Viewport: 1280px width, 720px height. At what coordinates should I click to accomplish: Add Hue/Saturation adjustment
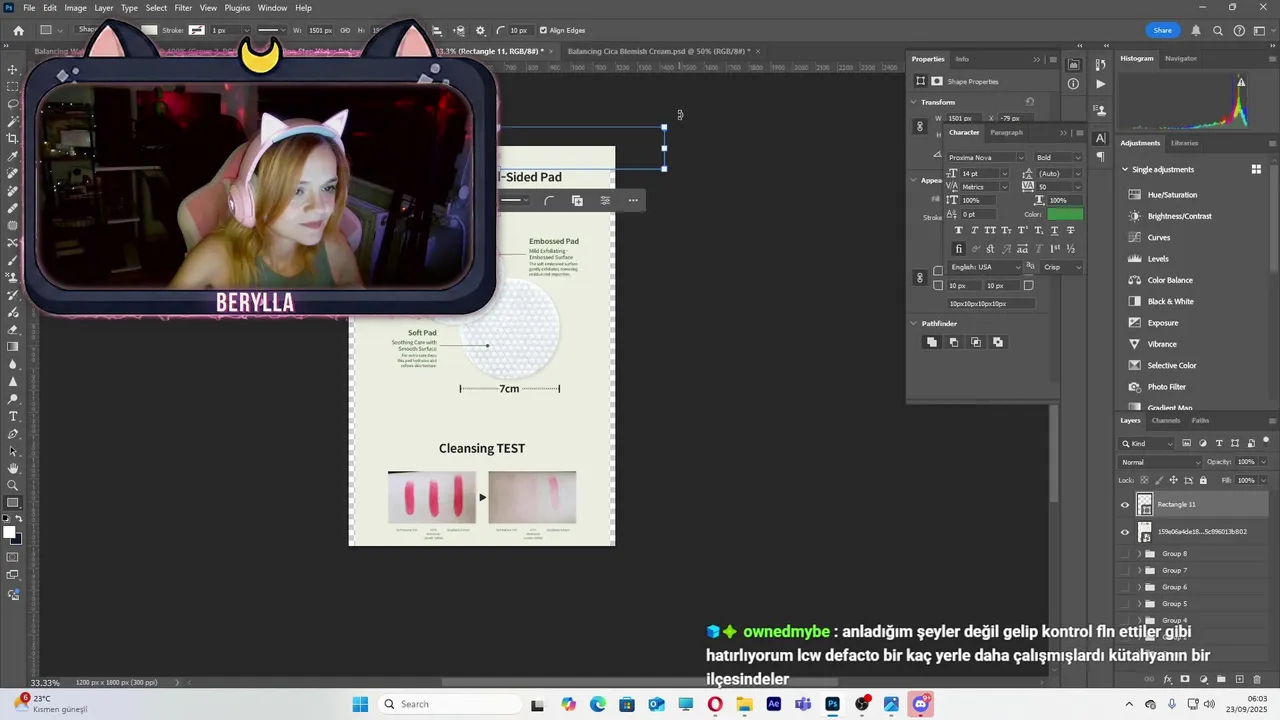tap(1172, 195)
